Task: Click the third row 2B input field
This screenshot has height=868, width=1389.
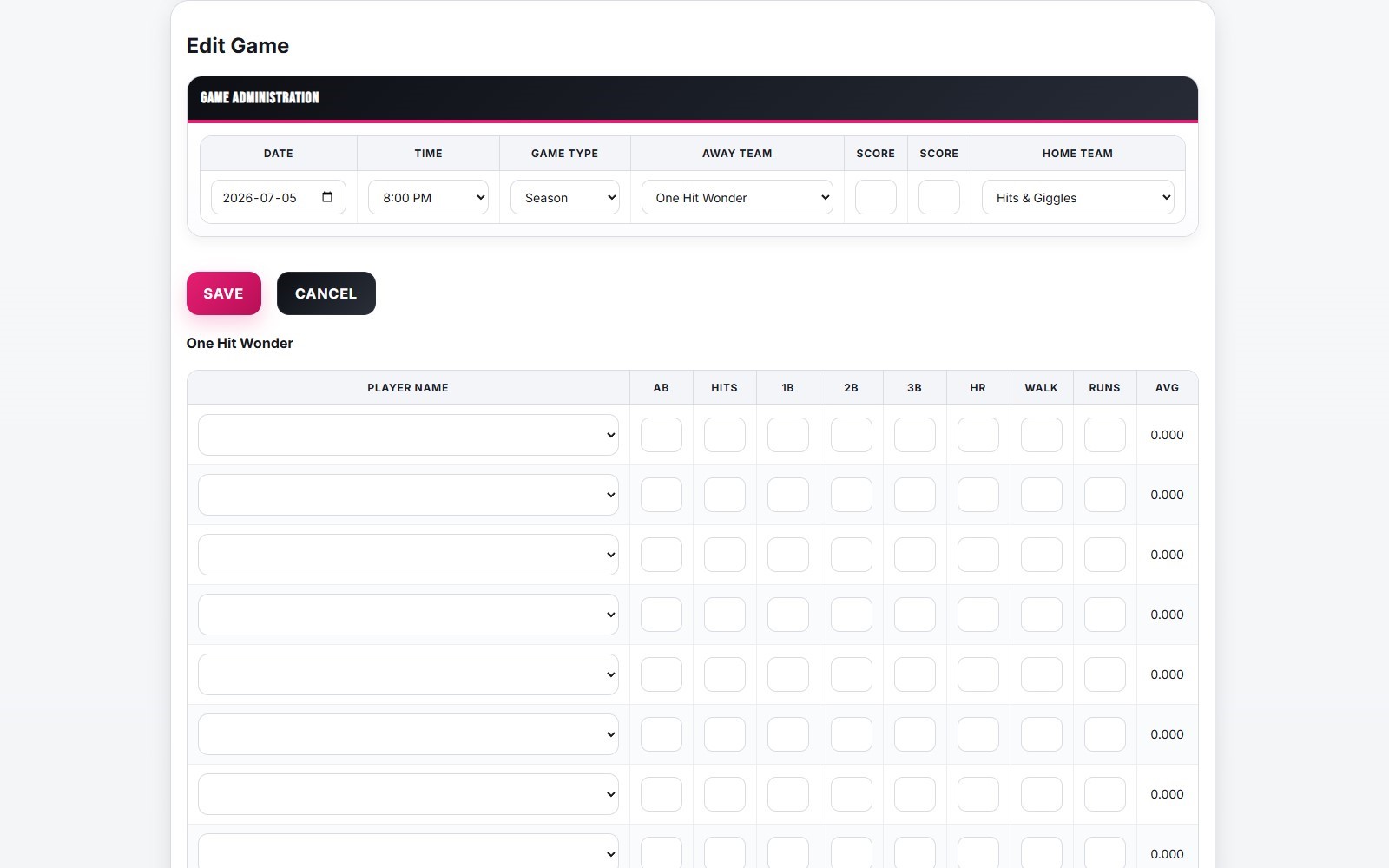Action: [852, 555]
